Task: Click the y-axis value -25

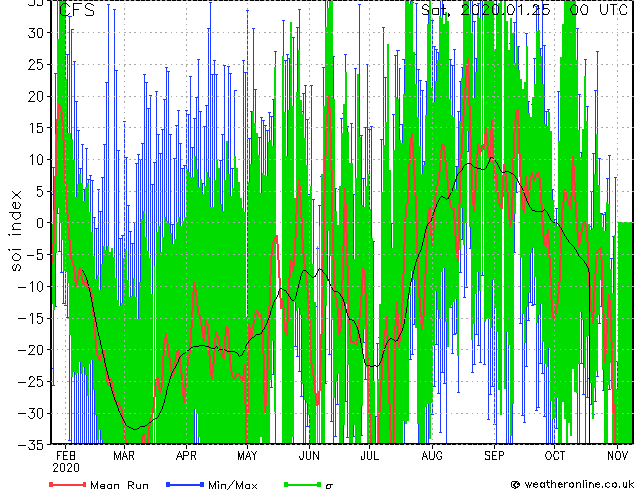Action: pos(31,382)
